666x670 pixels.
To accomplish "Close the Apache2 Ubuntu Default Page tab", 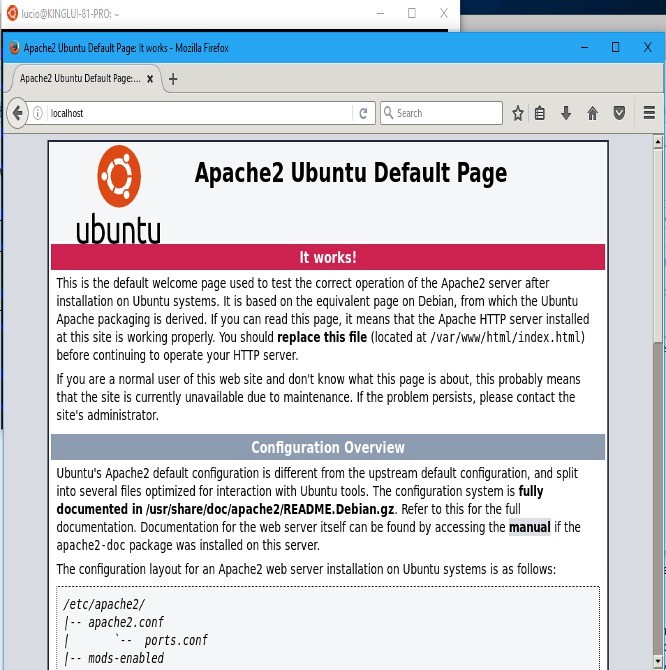I will (x=150, y=79).
